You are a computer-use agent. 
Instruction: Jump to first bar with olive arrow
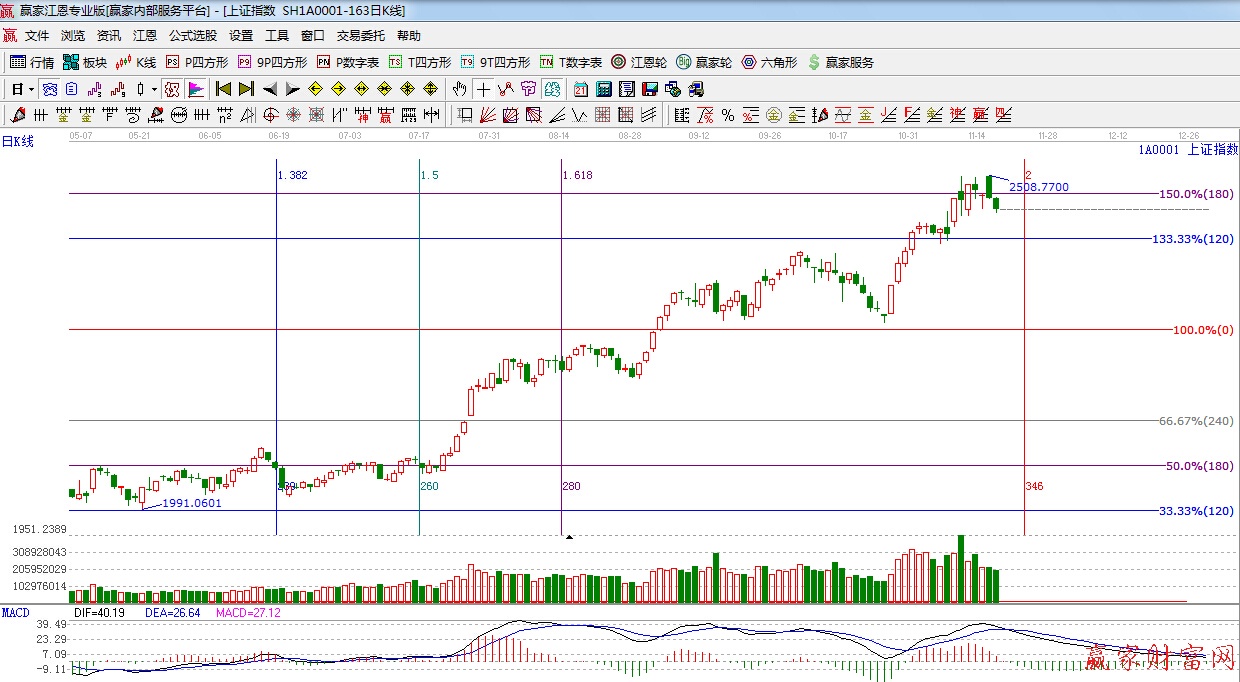(x=223, y=89)
